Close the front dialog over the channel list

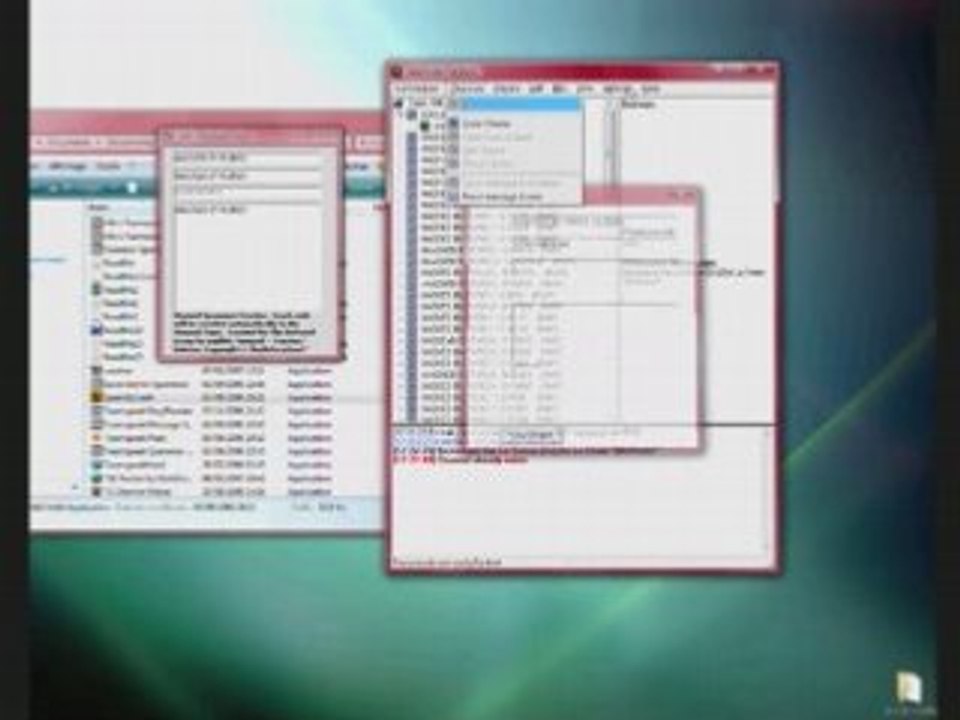[x=689, y=195]
